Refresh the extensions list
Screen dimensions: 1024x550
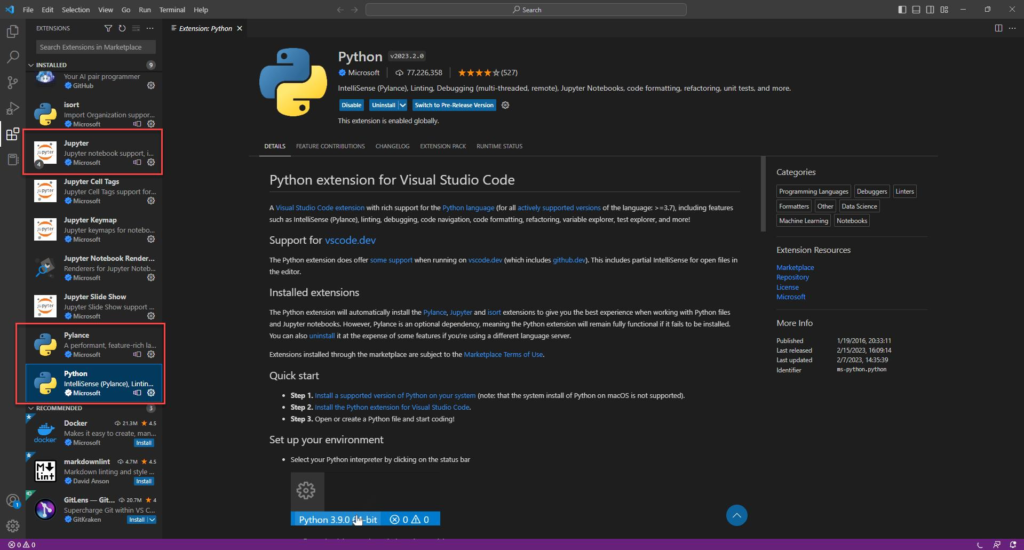[x=122, y=29]
